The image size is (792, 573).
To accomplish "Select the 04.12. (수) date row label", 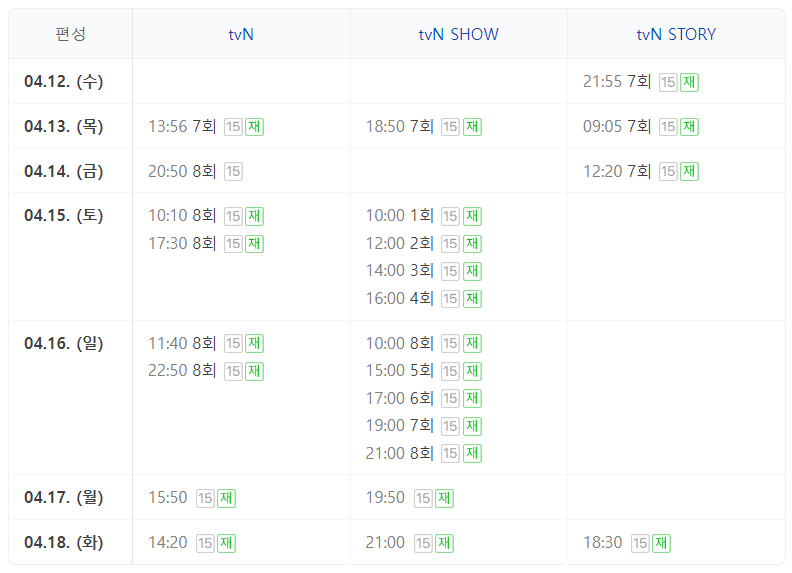I will coord(64,81).
